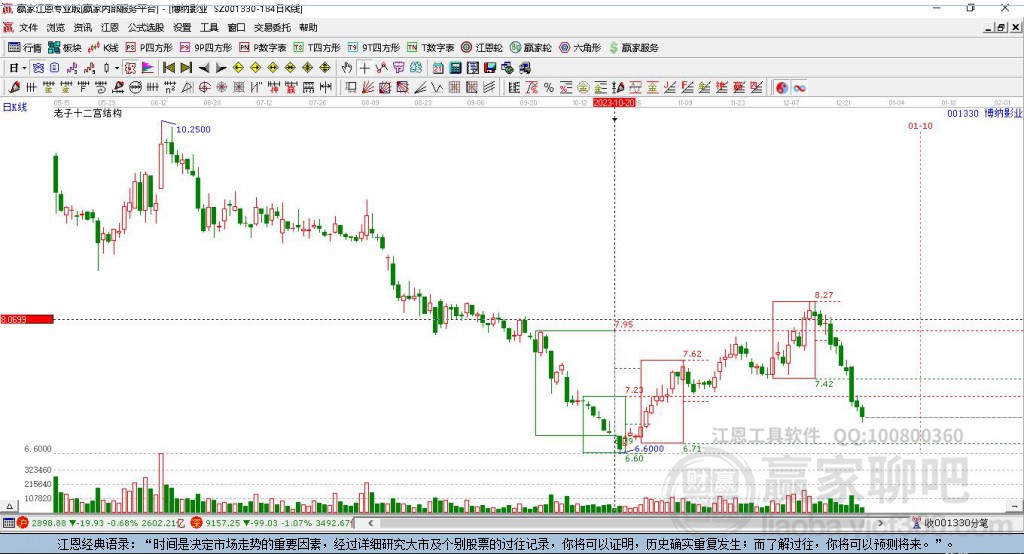Click the horizontal chart scrollbar track
Screen dimensions: 1024x554
click(626, 523)
